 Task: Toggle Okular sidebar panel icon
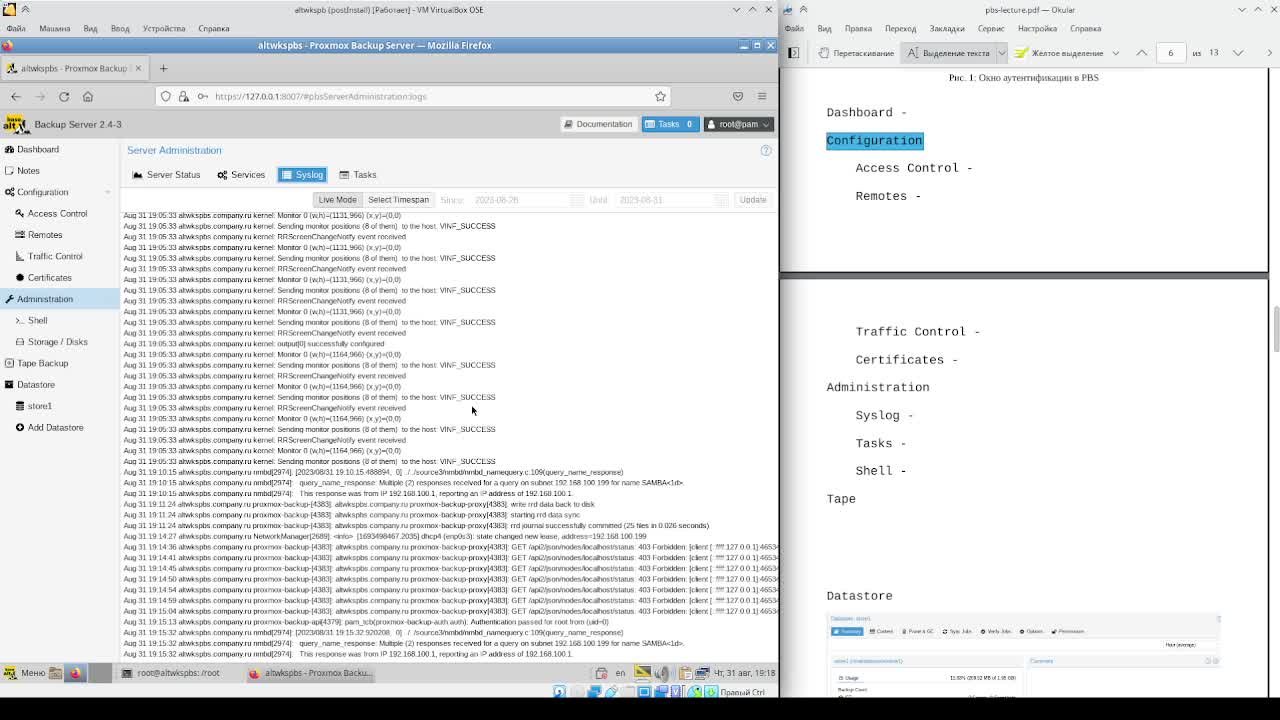(x=794, y=53)
